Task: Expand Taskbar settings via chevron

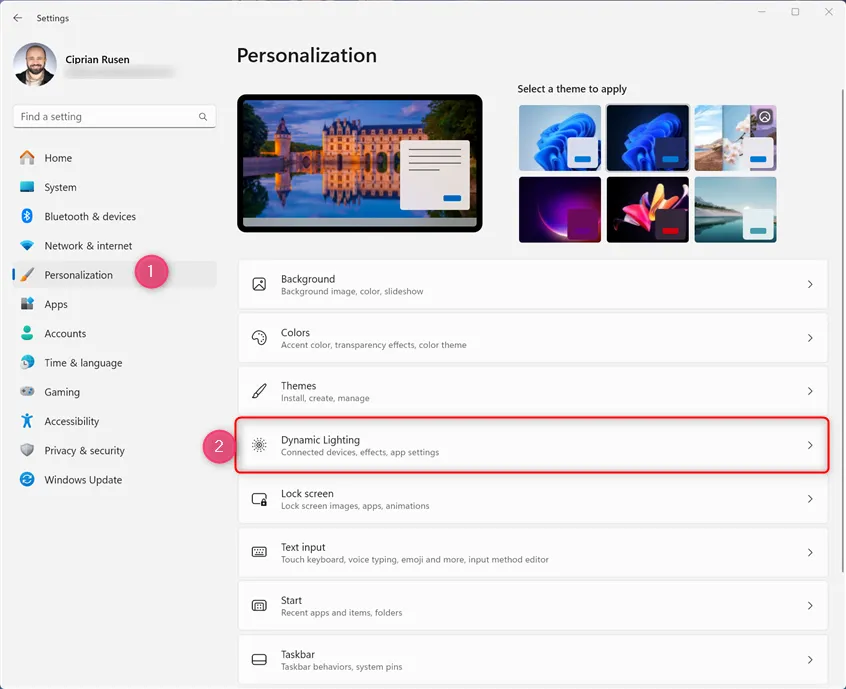Action: click(x=810, y=660)
